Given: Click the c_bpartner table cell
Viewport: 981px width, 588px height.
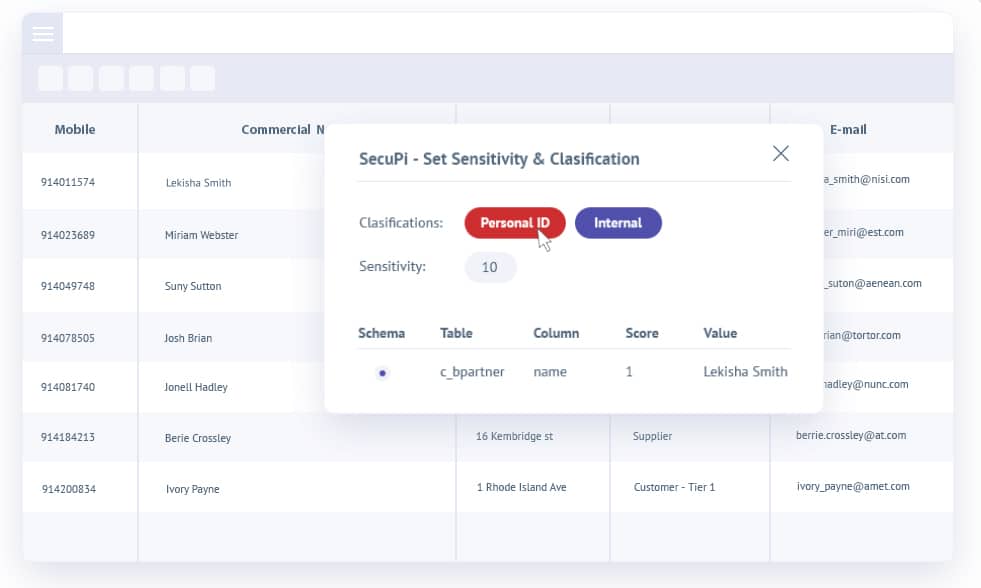Looking at the screenshot, I should [472, 372].
